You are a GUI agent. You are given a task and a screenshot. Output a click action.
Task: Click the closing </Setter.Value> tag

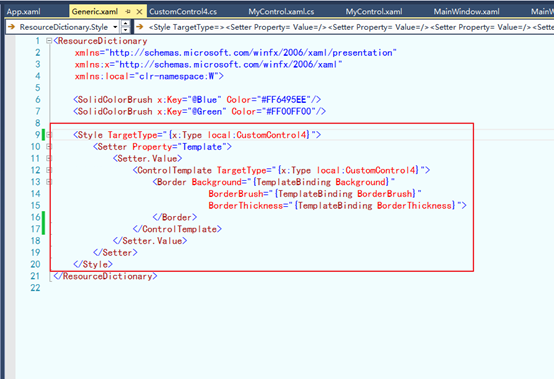pos(150,241)
